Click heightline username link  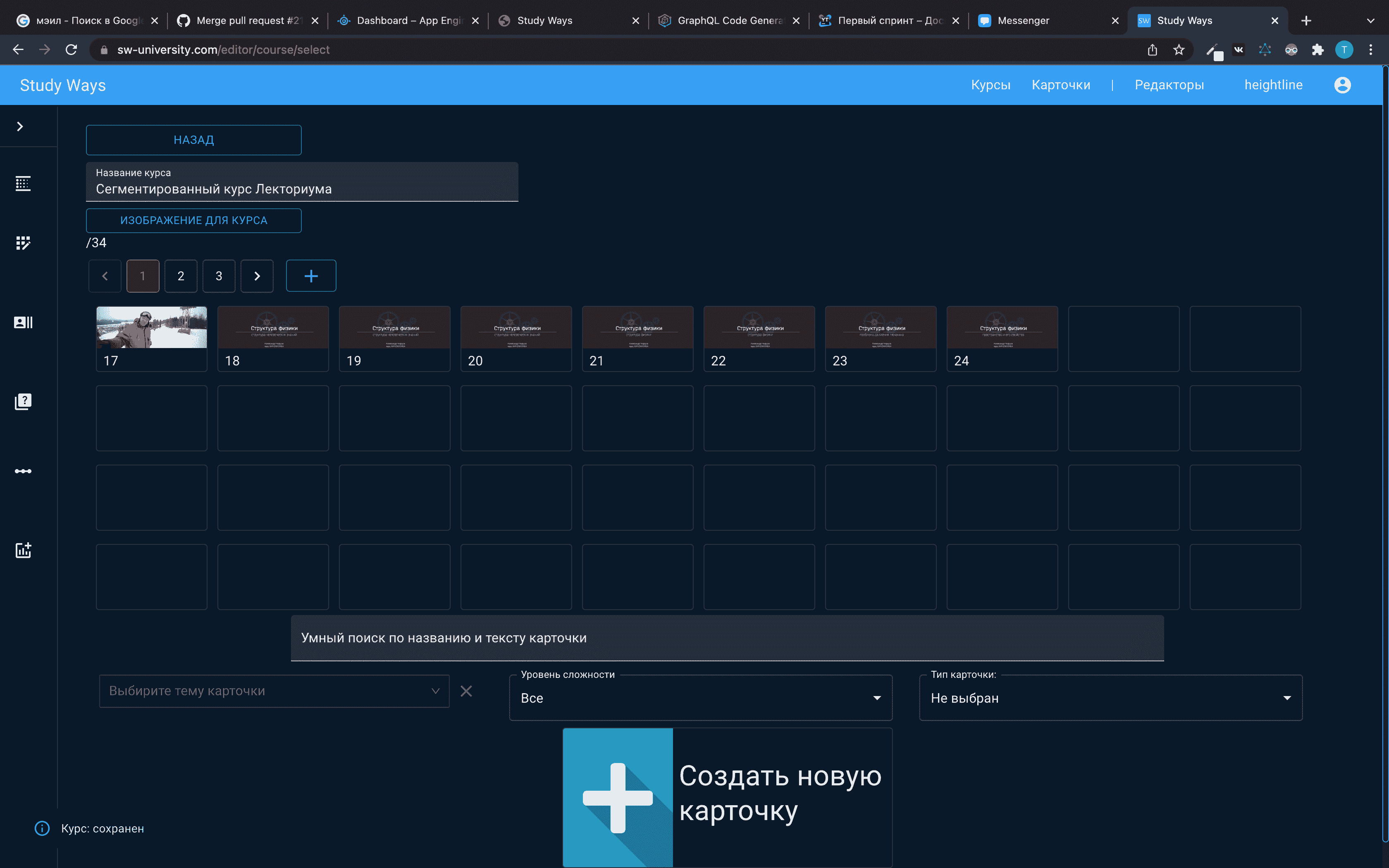pos(1273,85)
